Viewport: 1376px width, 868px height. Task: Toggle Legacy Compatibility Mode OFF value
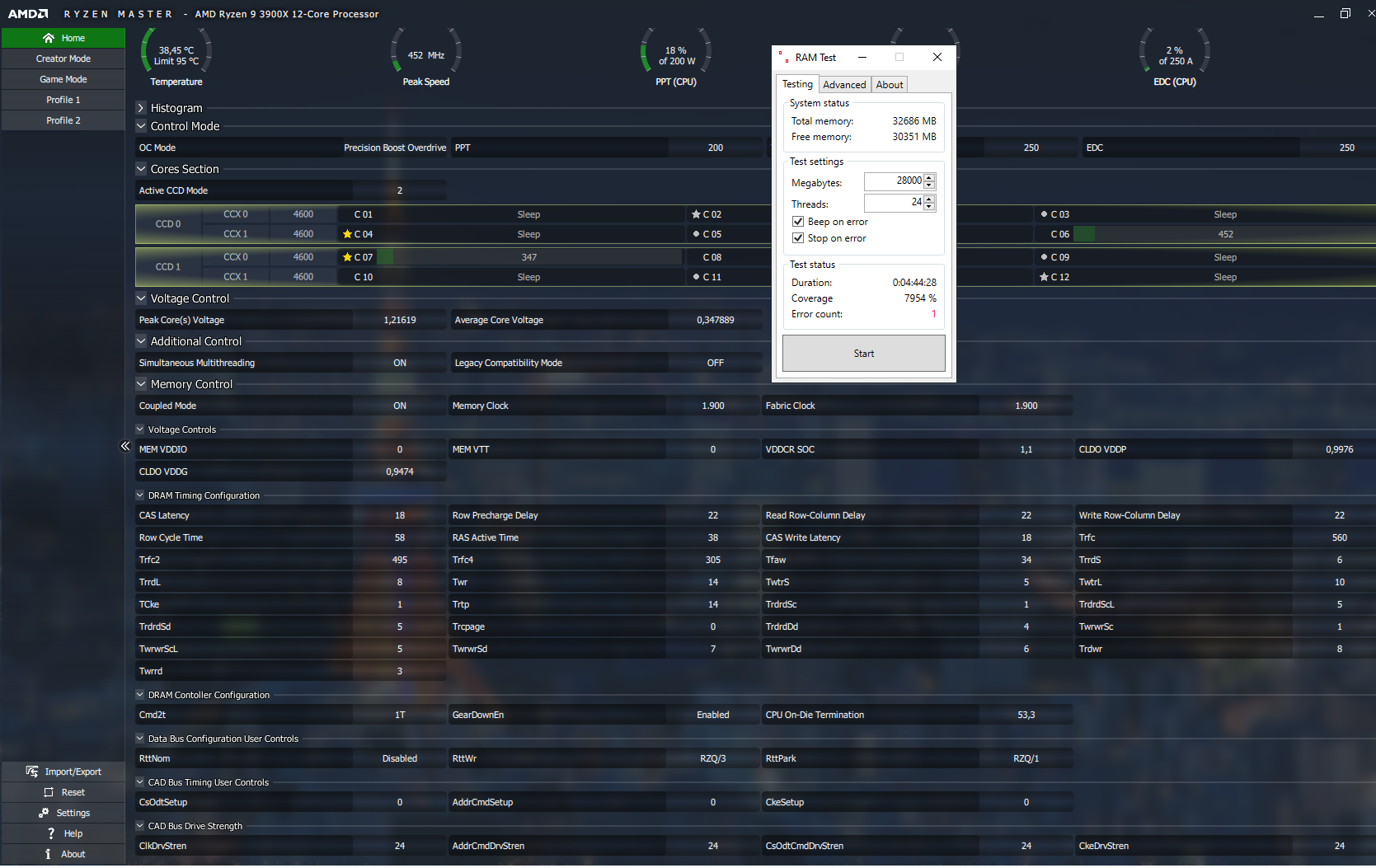(x=716, y=363)
